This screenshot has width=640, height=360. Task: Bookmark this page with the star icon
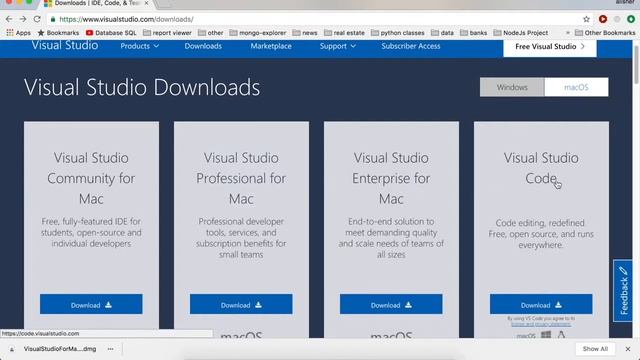pyautogui.click(x=587, y=19)
